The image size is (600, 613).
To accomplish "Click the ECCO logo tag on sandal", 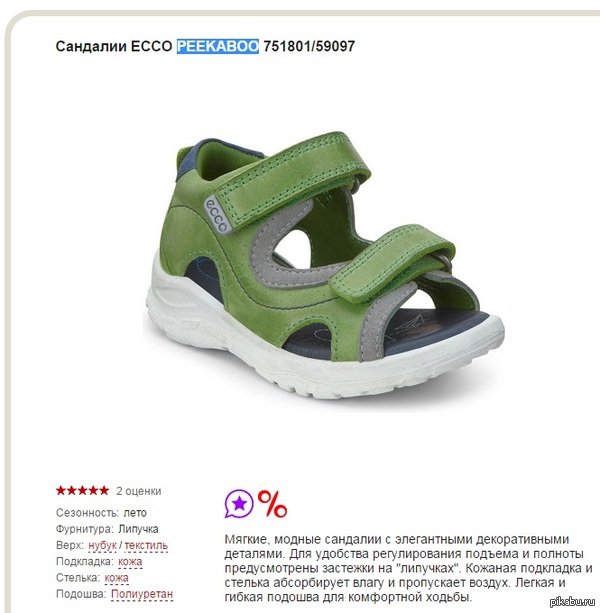I will pyautogui.click(x=216, y=214).
